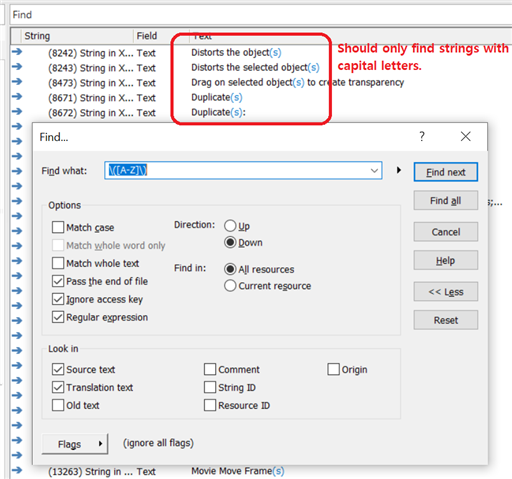
Task: Click the Find panel title
Action: 22,15
